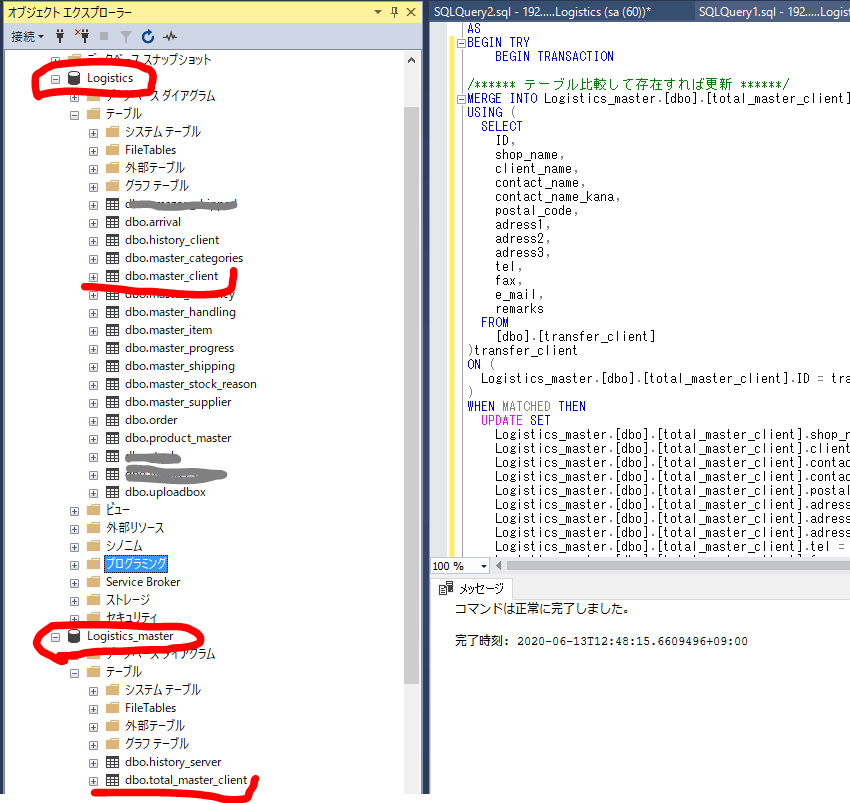The width and height of the screenshot is (850, 803).
Task: Open the 100 % zoom dropdown
Action: 484,566
